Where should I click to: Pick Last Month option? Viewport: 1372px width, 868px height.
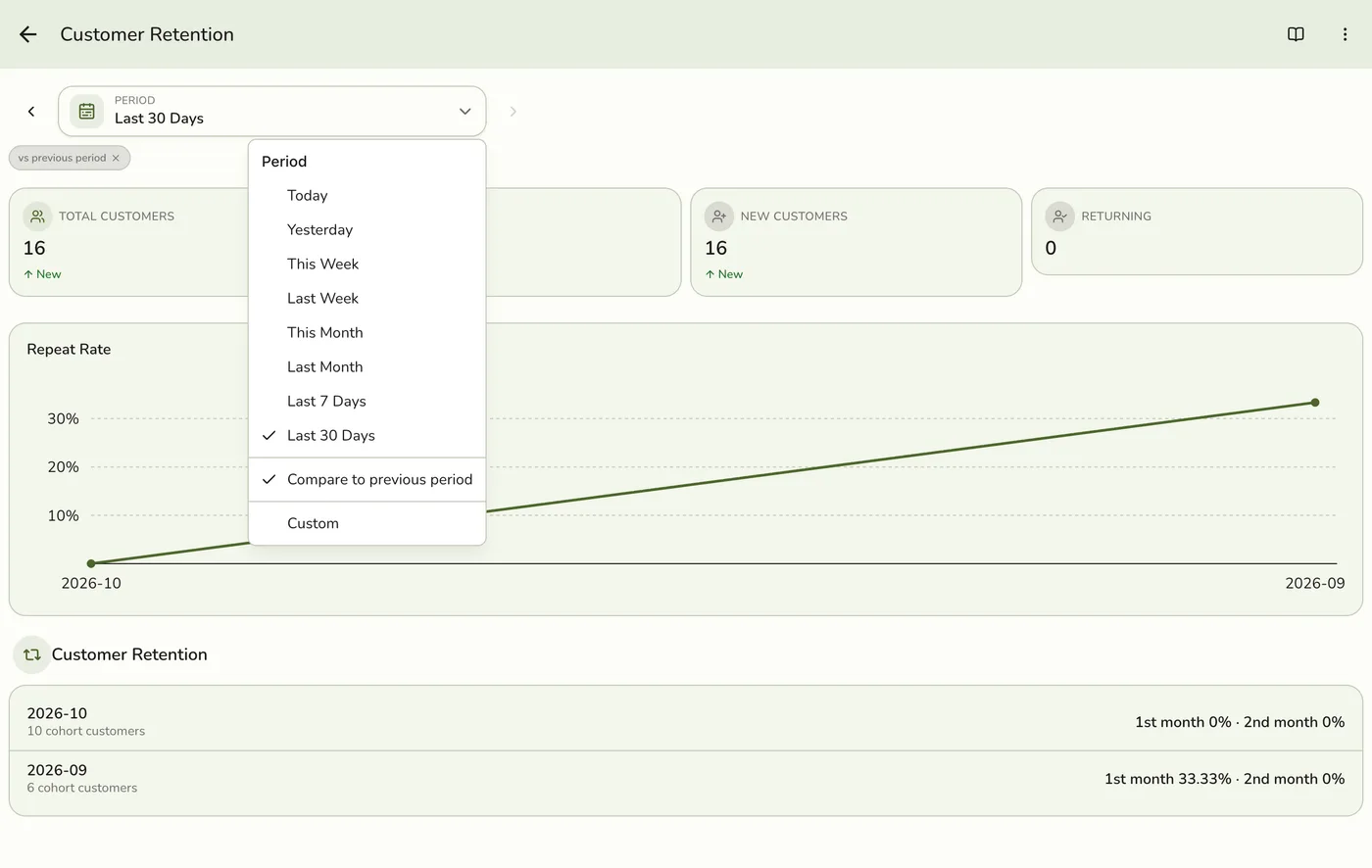[367, 367]
